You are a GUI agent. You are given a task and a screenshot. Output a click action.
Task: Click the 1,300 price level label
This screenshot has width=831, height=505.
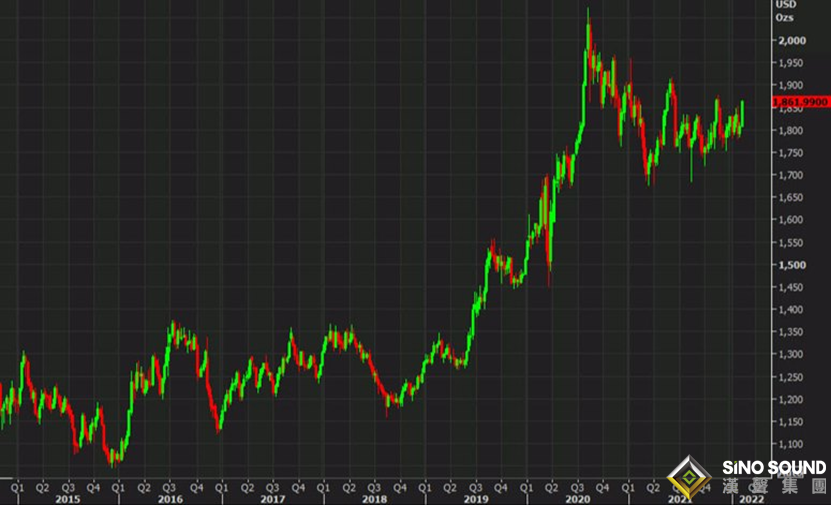pos(790,354)
